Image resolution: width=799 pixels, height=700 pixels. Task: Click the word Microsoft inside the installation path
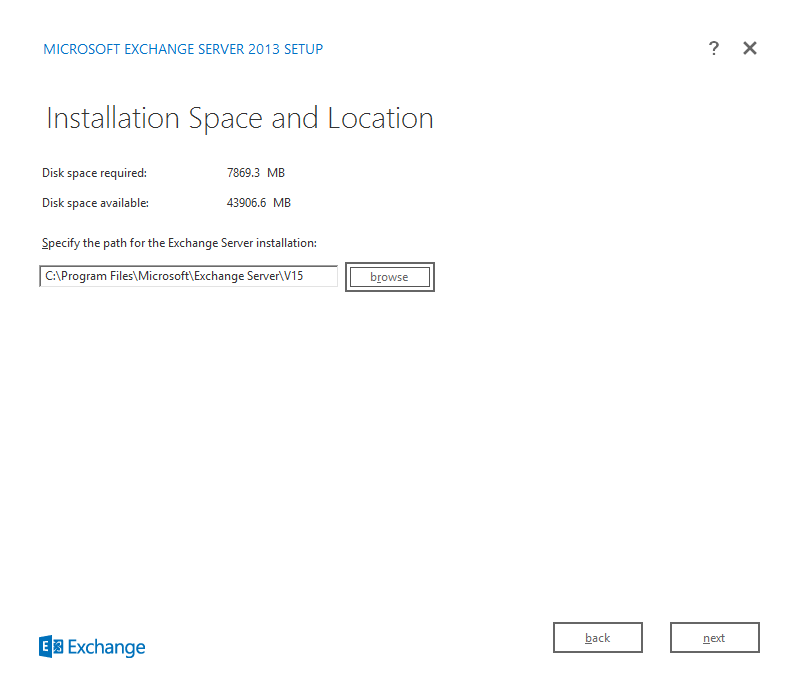[x=164, y=276]
